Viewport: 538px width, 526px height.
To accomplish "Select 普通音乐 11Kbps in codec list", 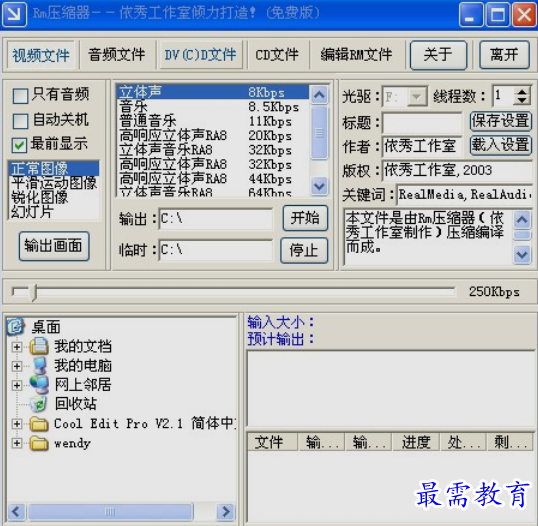I will 213,121.
